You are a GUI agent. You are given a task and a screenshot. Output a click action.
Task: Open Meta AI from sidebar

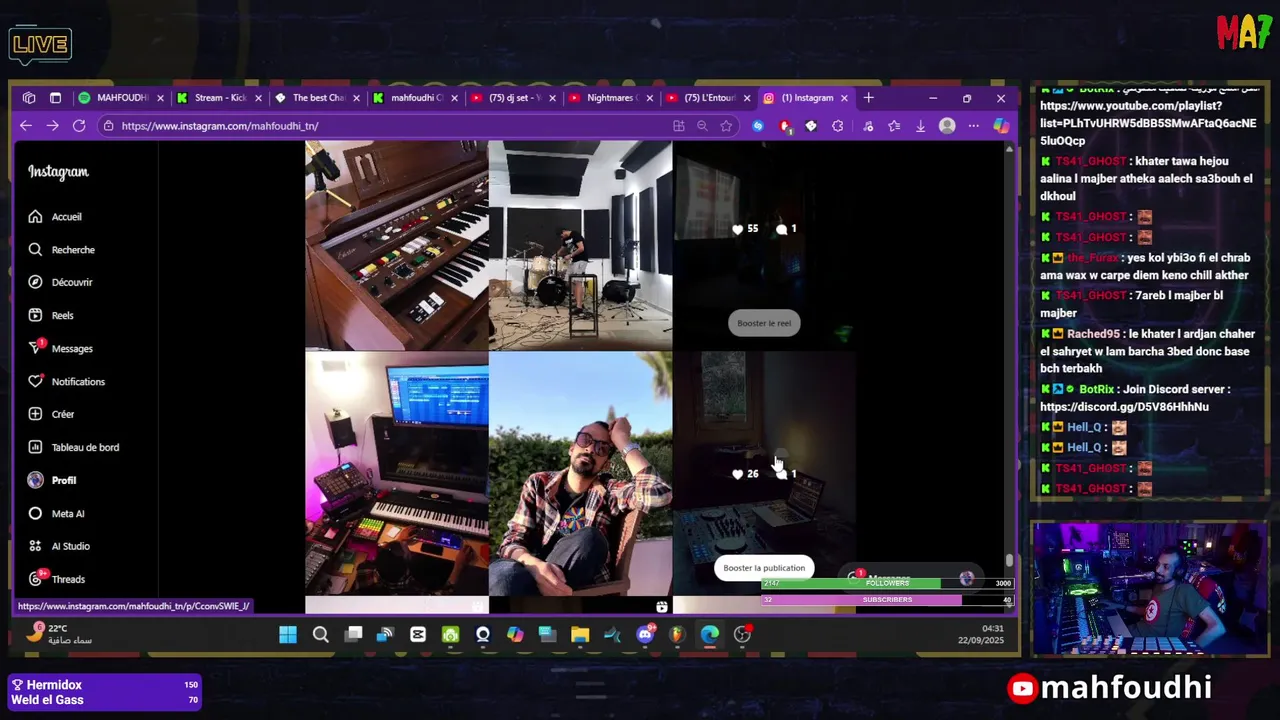56,513
